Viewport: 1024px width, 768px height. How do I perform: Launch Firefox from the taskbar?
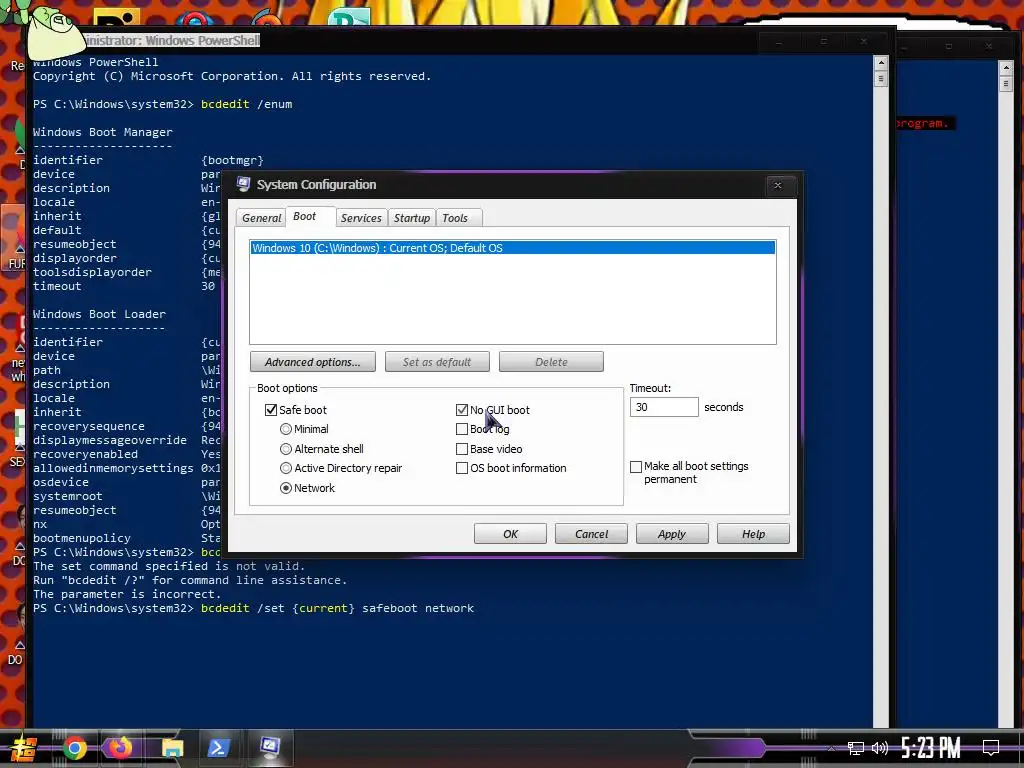click(120, 748)
